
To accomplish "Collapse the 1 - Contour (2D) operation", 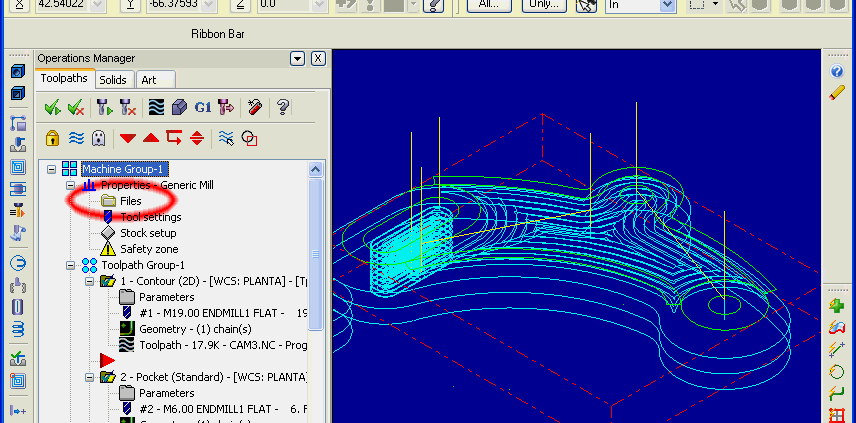I will pos(87,281).
